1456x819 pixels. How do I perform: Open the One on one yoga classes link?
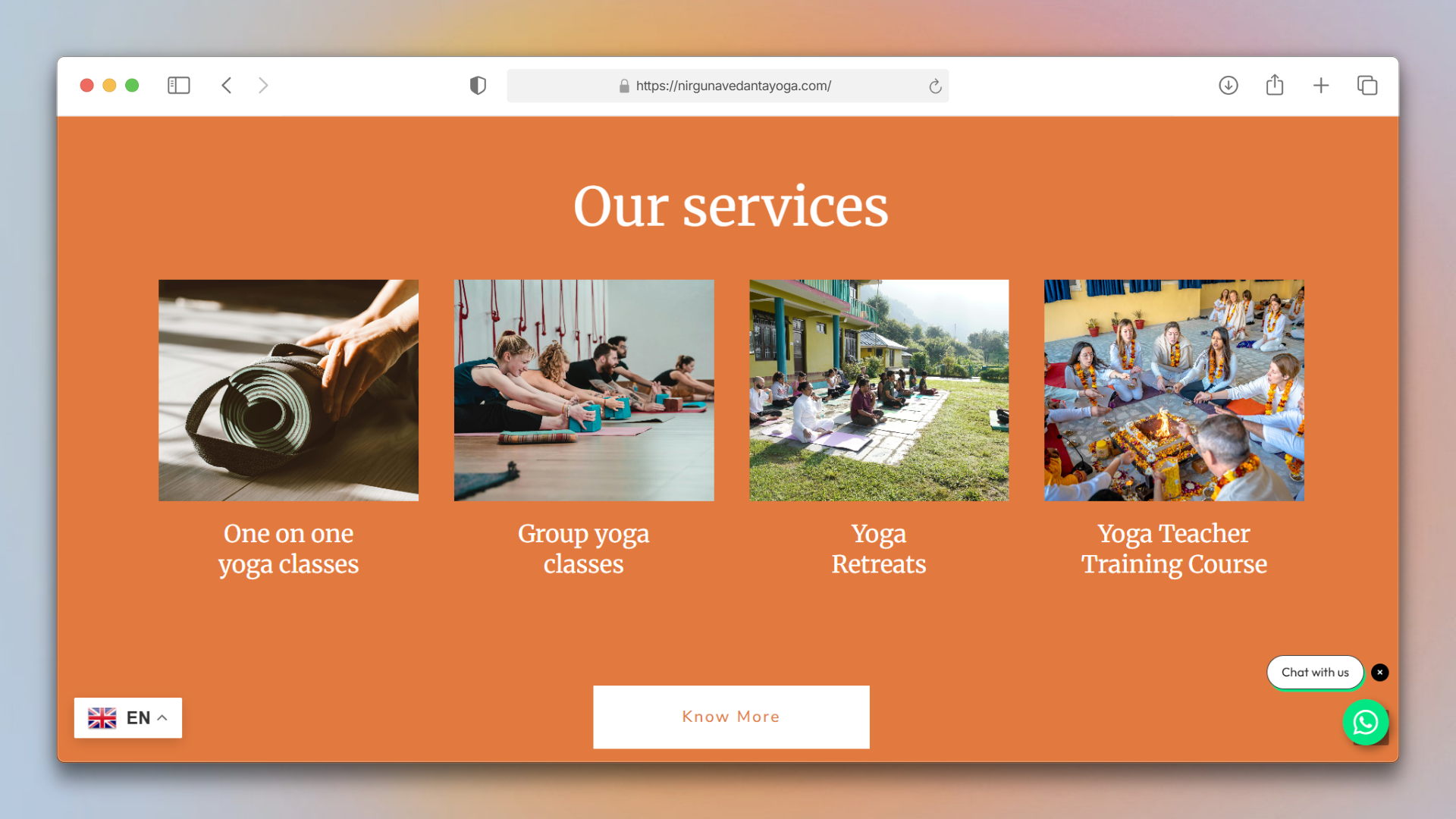[x=288, y=549]
